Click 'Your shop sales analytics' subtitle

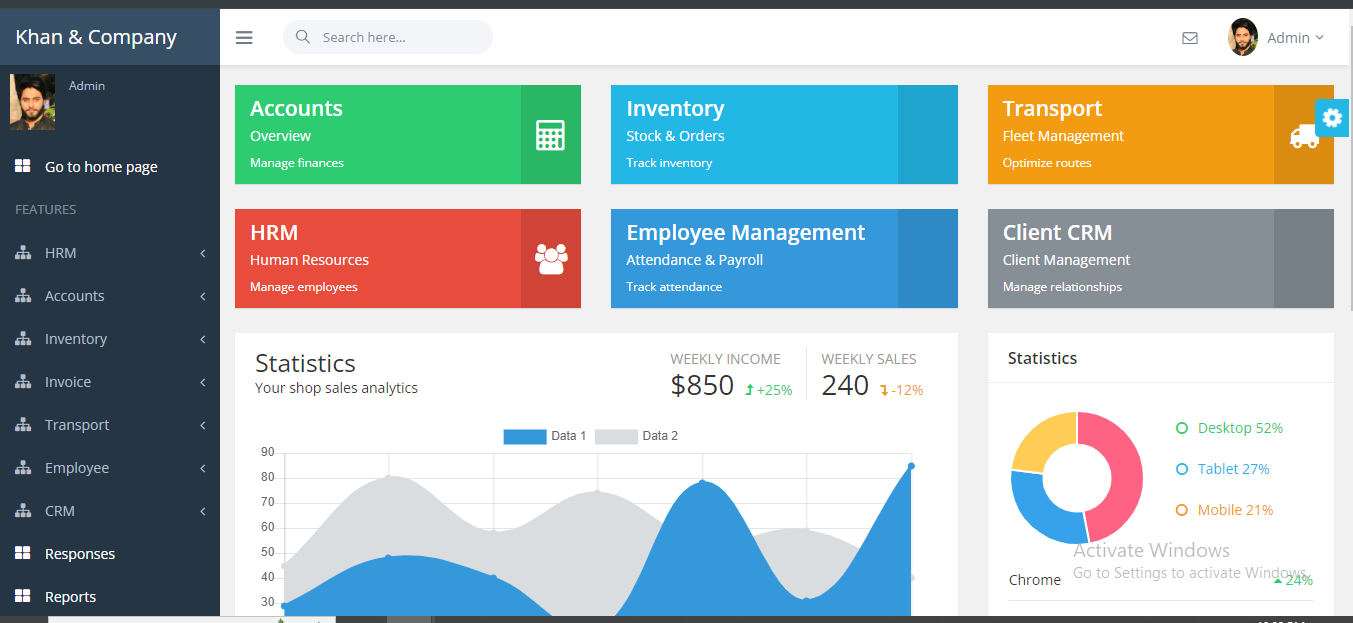click(x=336, y=388)
